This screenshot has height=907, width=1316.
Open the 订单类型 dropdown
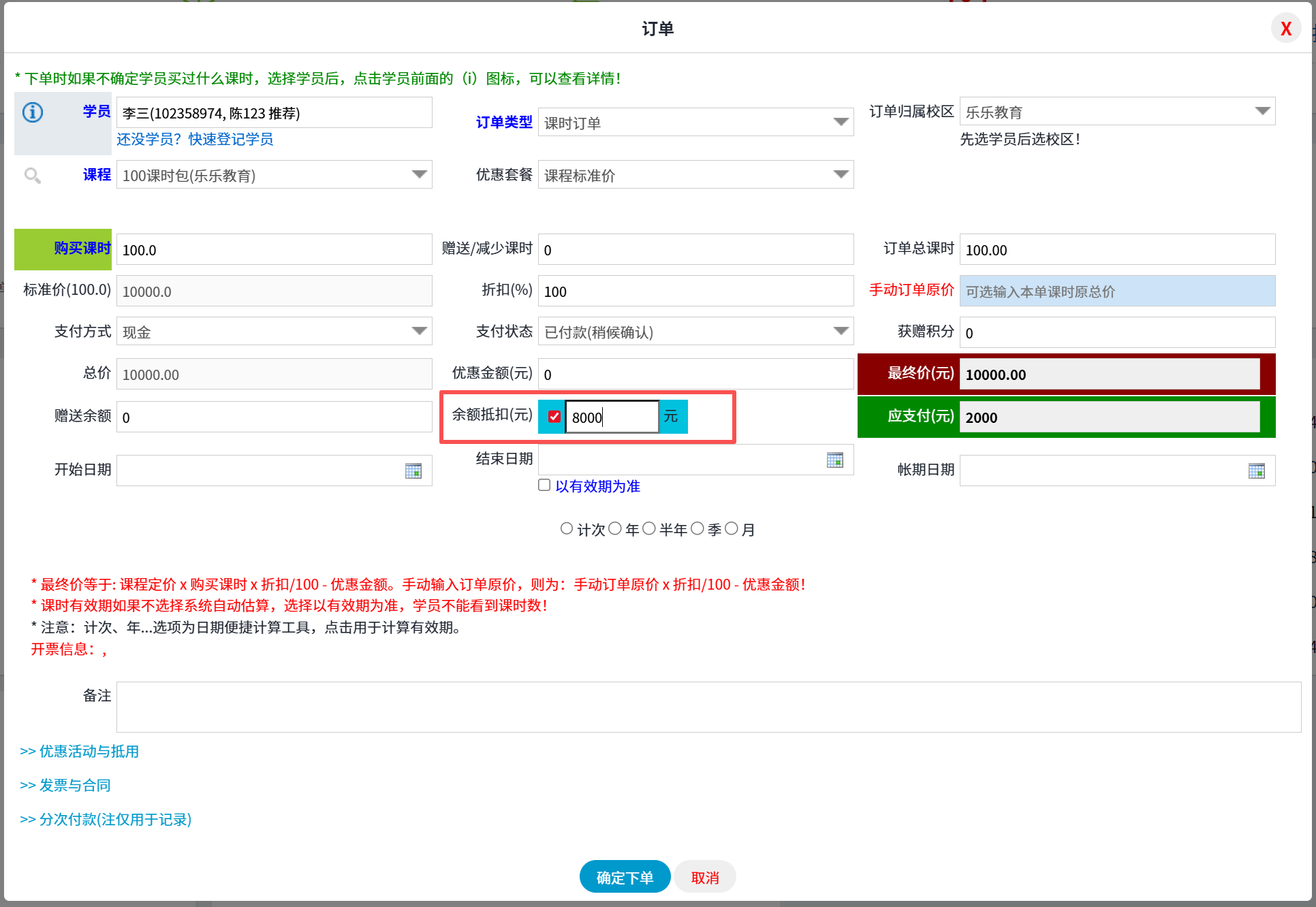click(841, 122)
